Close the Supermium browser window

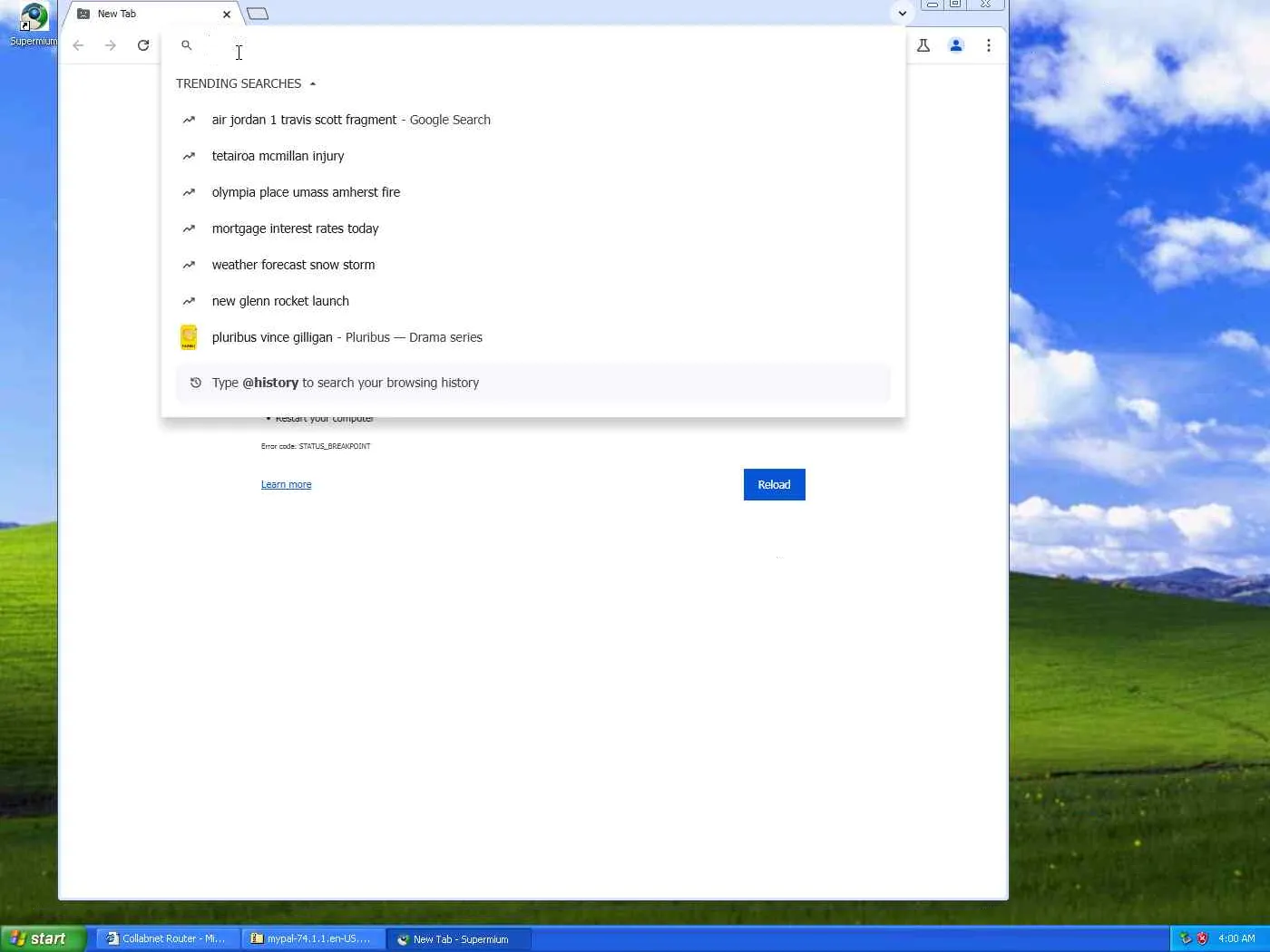[985, 5]
